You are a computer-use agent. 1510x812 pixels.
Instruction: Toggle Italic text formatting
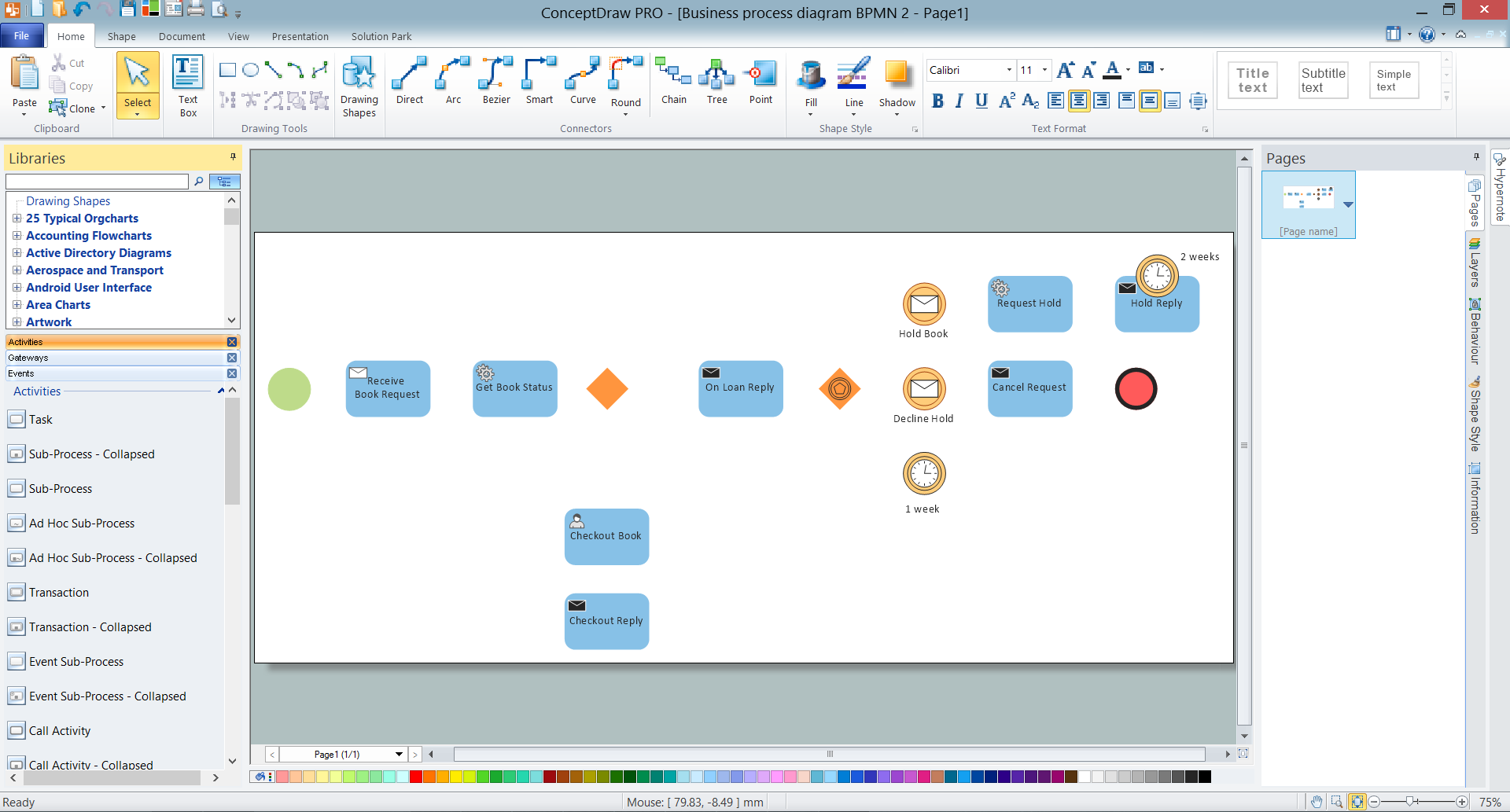click(x=959, y=101)
